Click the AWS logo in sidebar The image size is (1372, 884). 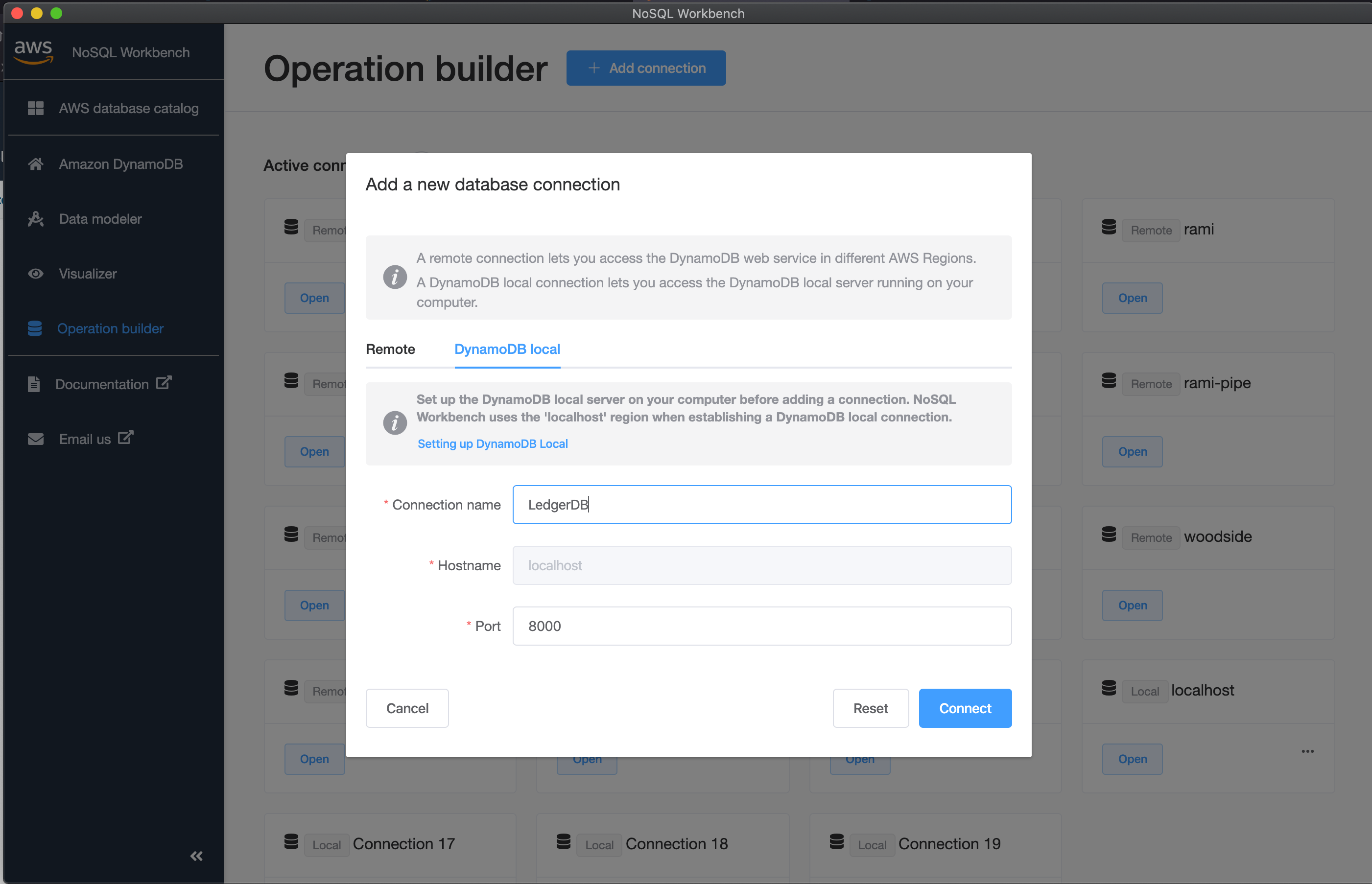click(33, 52)
